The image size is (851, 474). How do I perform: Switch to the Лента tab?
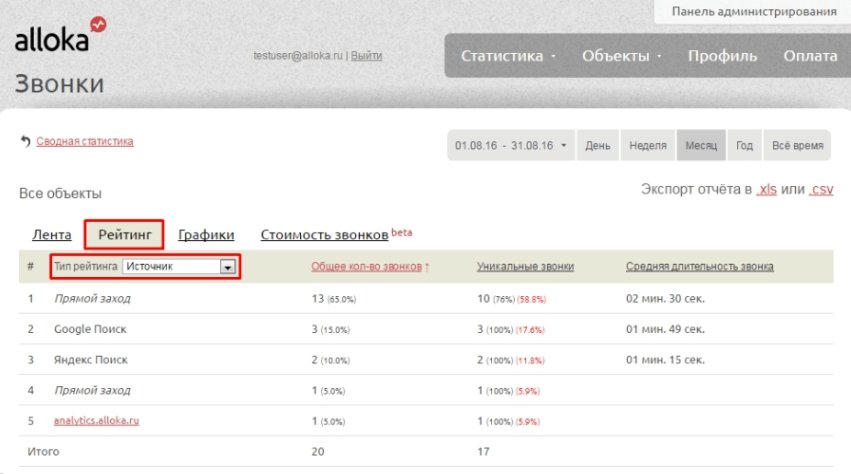(x=52, y=235)
